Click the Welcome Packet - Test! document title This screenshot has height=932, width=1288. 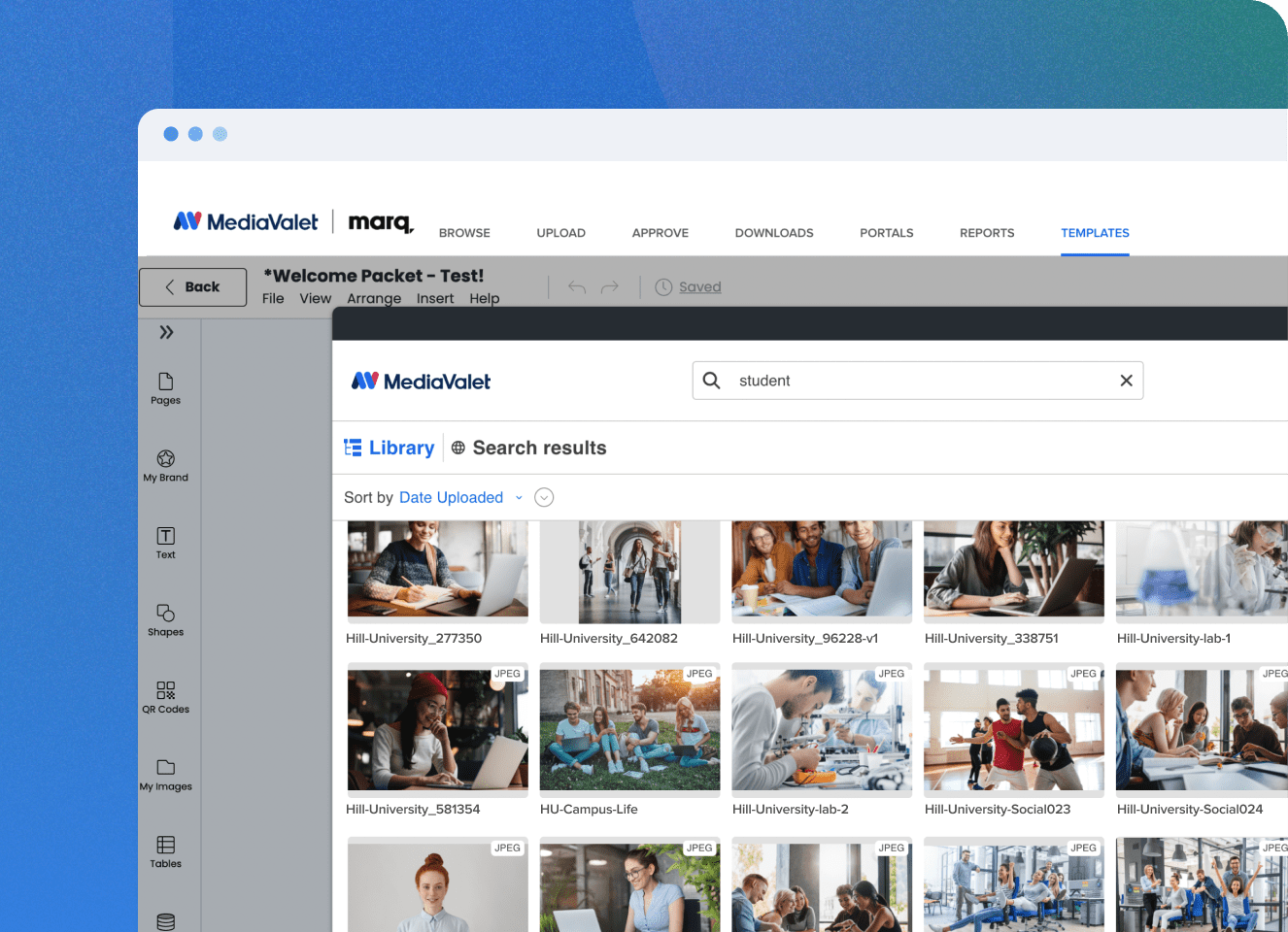click(374, 276)
